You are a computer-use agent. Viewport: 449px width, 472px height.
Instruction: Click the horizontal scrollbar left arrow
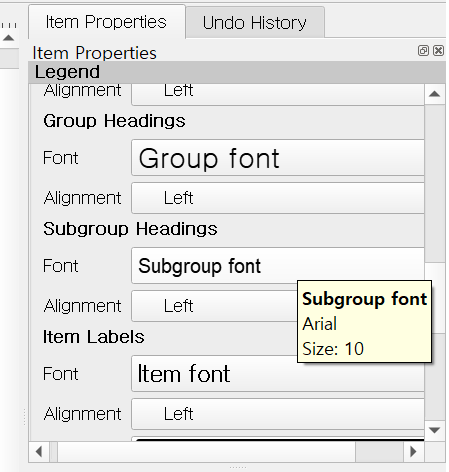[39, 452]
